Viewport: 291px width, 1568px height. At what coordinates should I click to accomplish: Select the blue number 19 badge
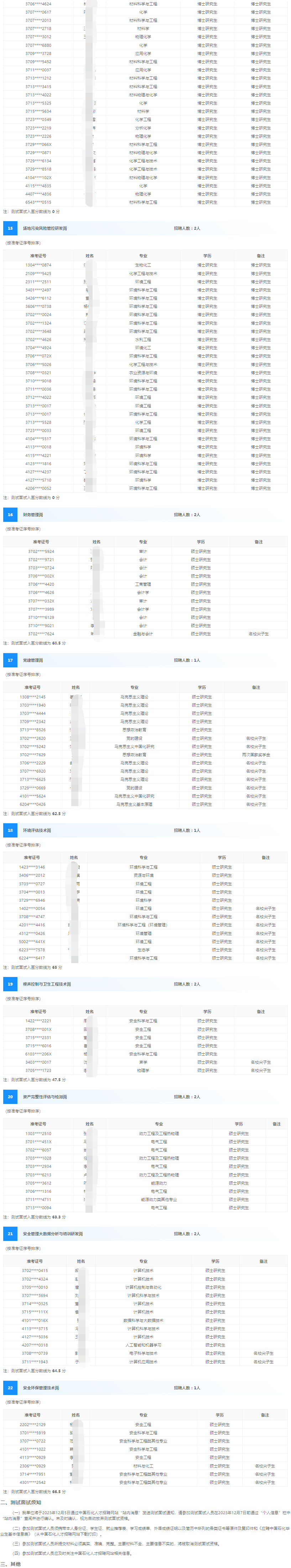[x=10, y=984]
